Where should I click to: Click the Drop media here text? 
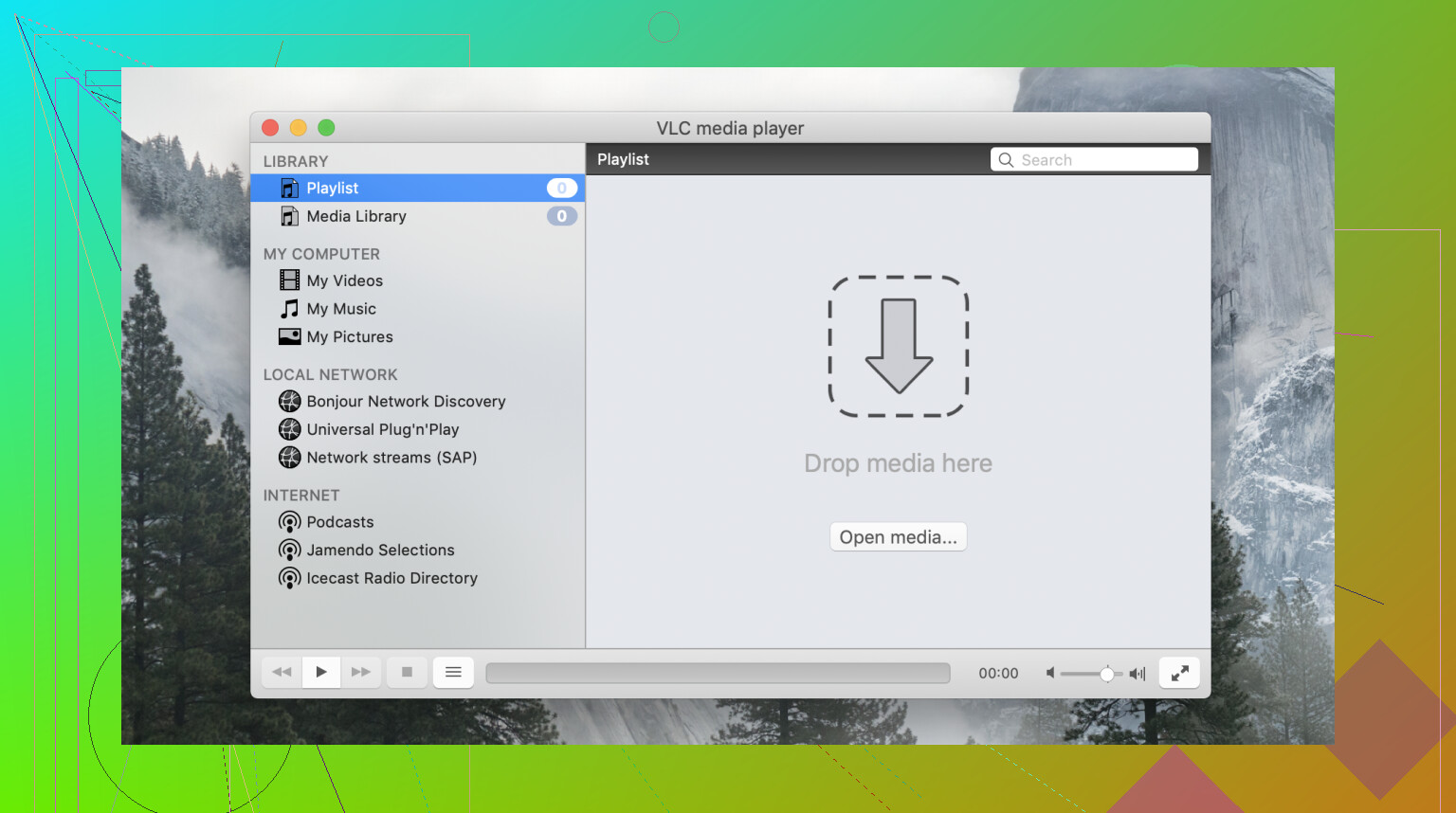coord(899,463)
